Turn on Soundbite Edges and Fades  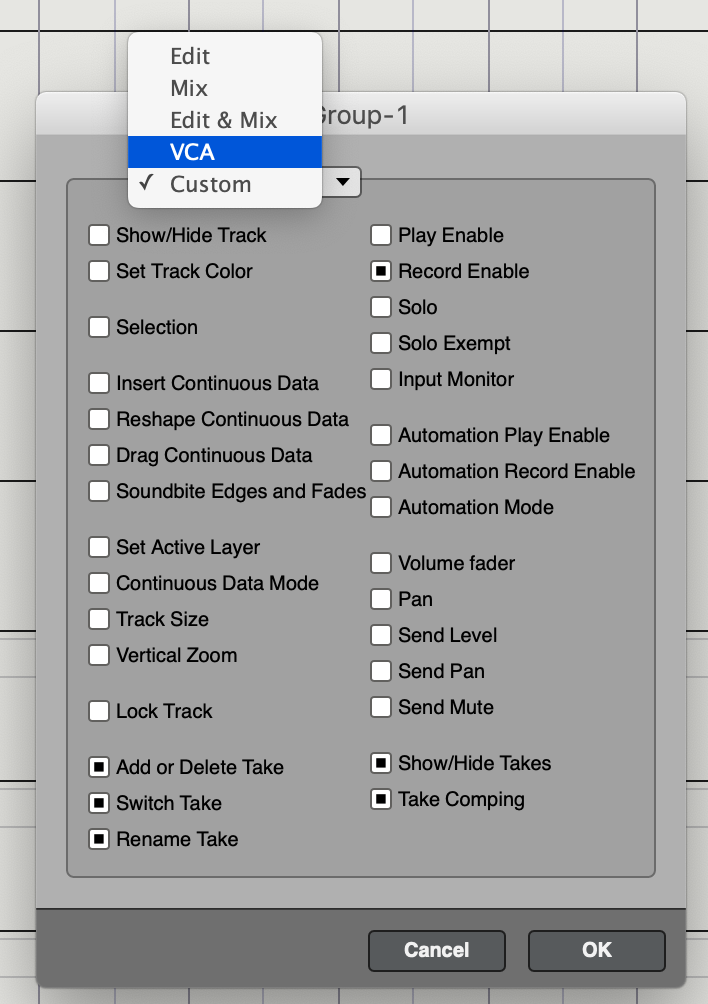point(99,491)
